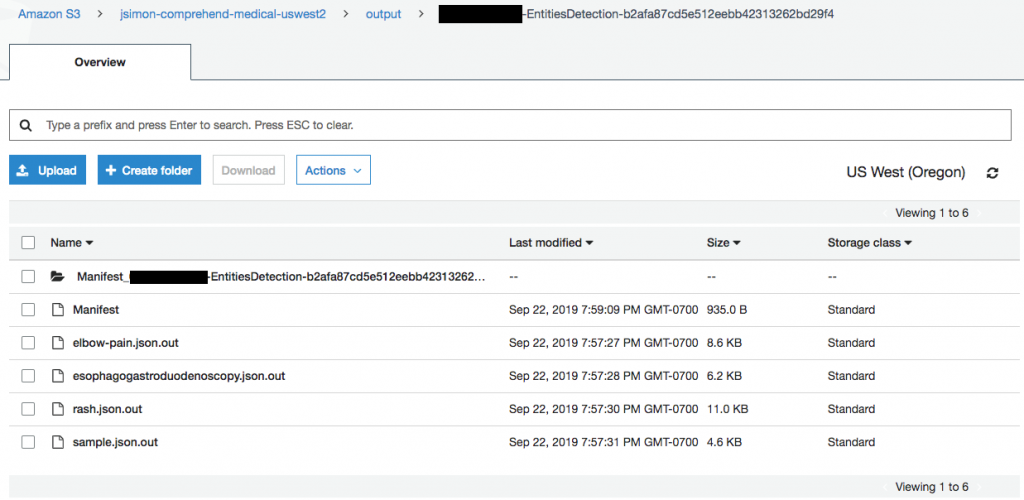The width and height of the screenshot is (1024, 500).
Task: Click the 7:59:09 PM modified timestamp
Action: [x=604, y=310]
